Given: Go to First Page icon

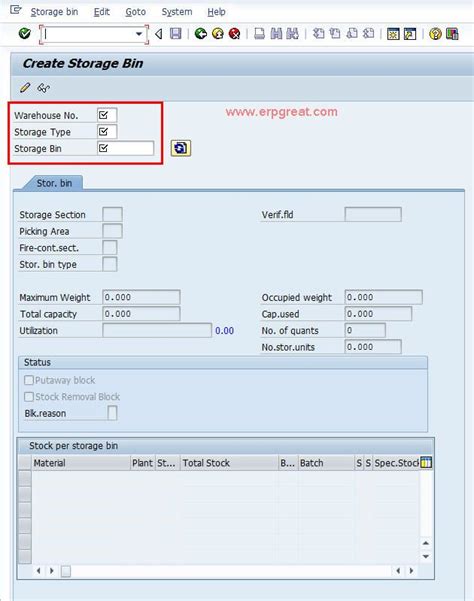Looking at the screenshot, I should [x=318, y=34].
